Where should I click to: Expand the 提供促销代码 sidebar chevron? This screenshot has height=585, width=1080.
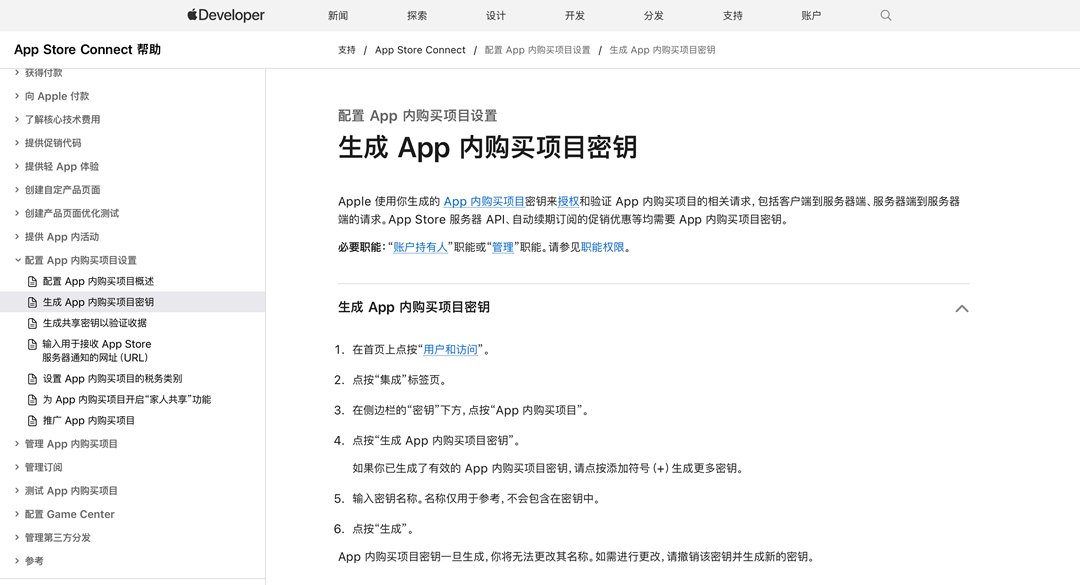tap(17, 143)
